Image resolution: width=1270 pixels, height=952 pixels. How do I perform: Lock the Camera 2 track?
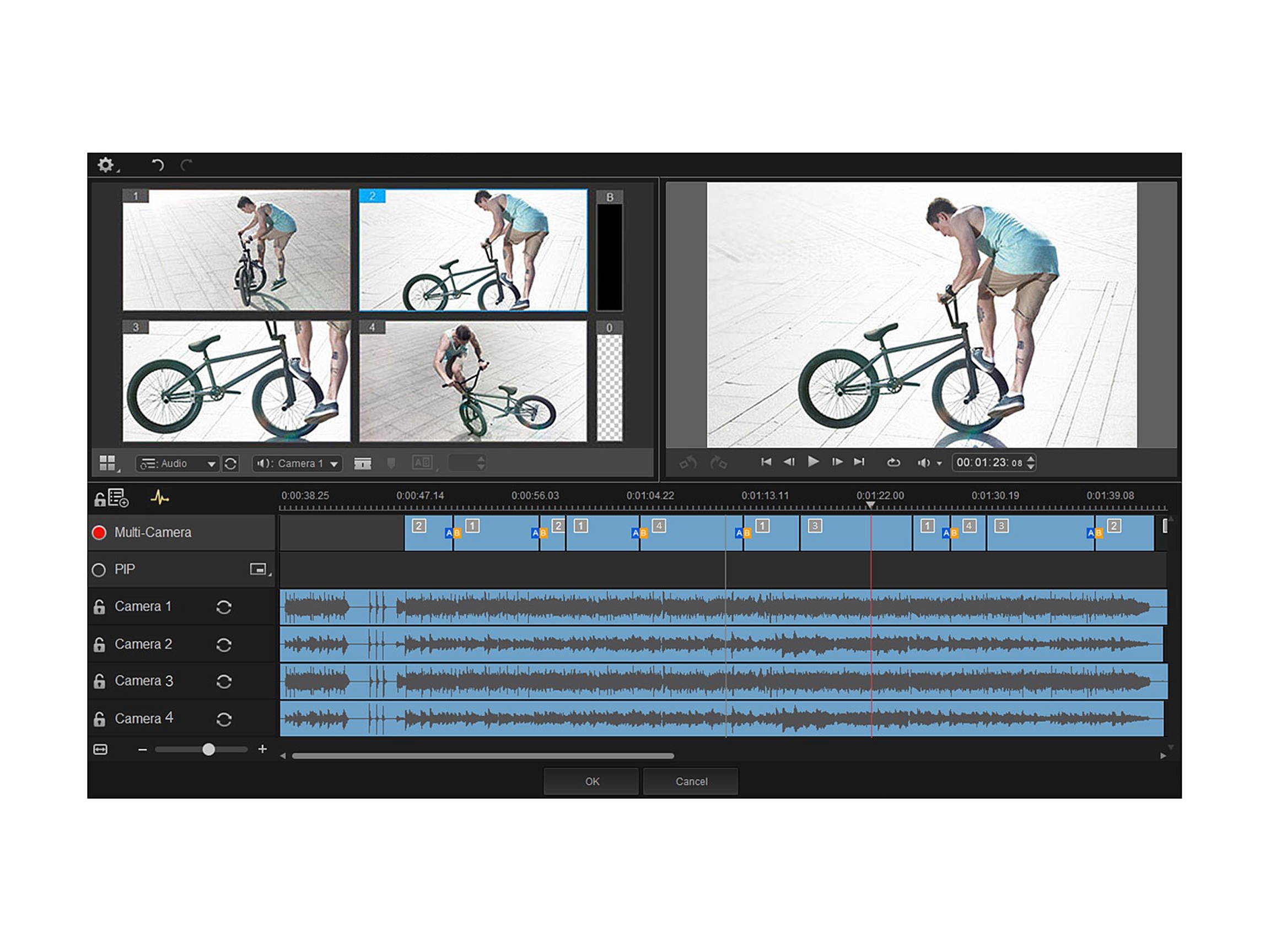click(99, 644)
